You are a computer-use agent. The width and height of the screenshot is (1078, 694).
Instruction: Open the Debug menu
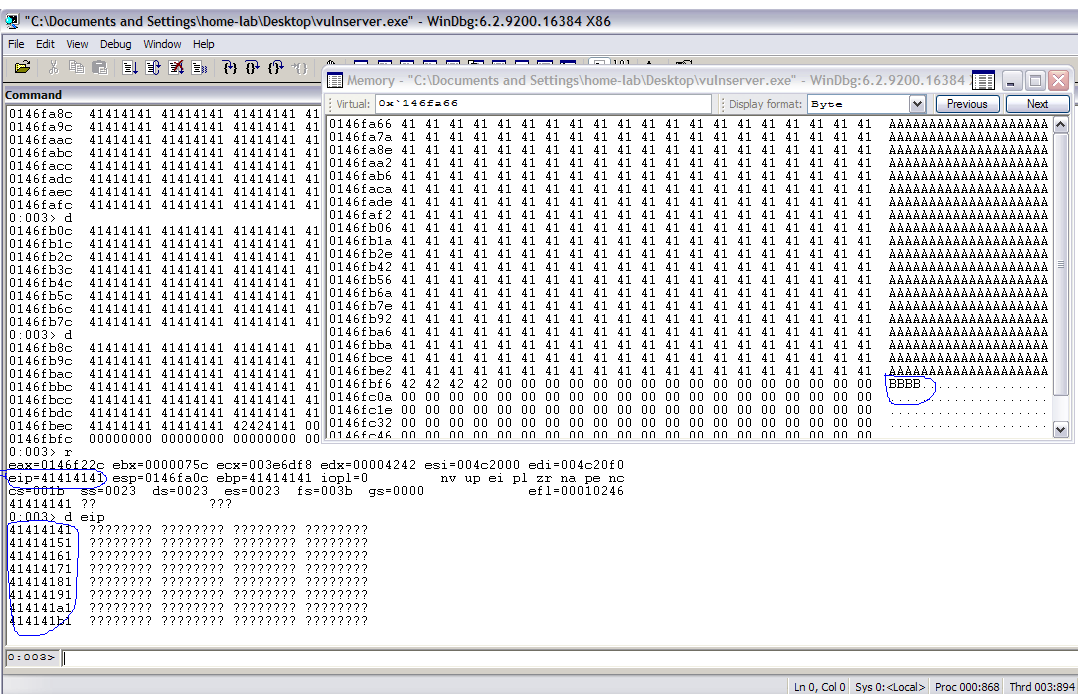[115, 44]
